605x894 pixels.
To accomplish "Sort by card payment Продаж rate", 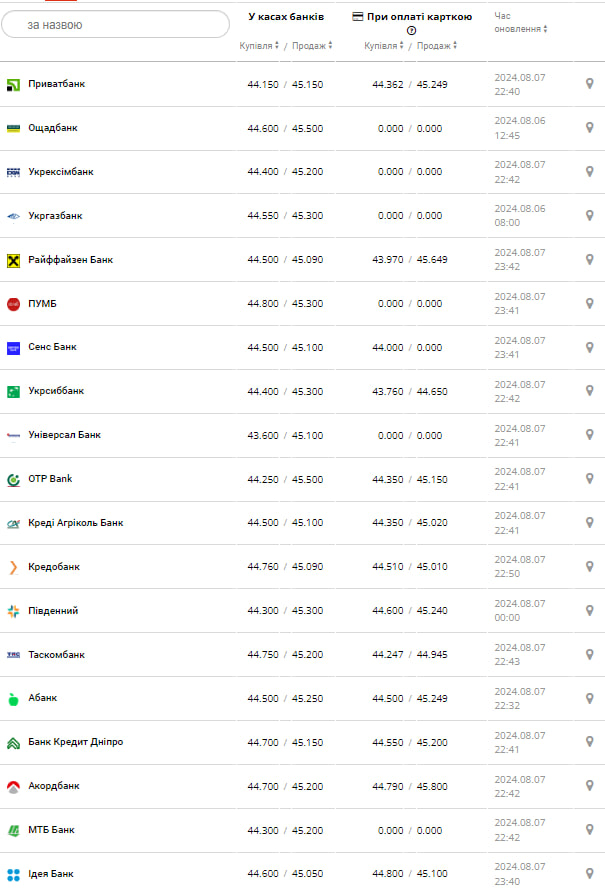I will click(x=437, y=46).
